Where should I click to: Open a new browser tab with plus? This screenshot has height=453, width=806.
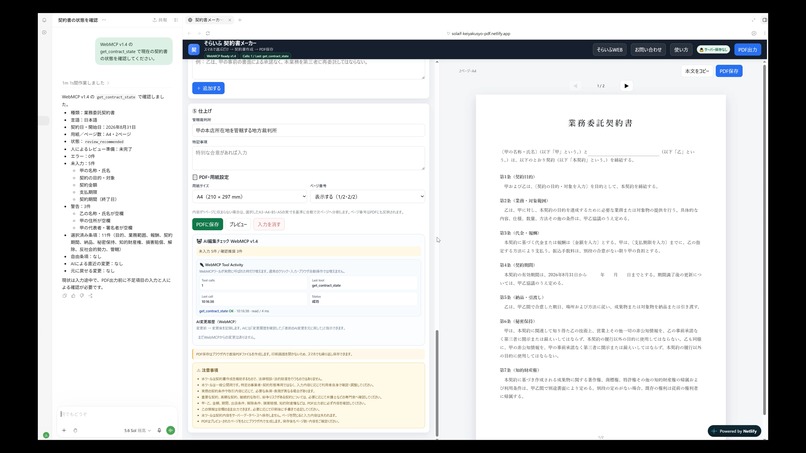coord(240,20)
